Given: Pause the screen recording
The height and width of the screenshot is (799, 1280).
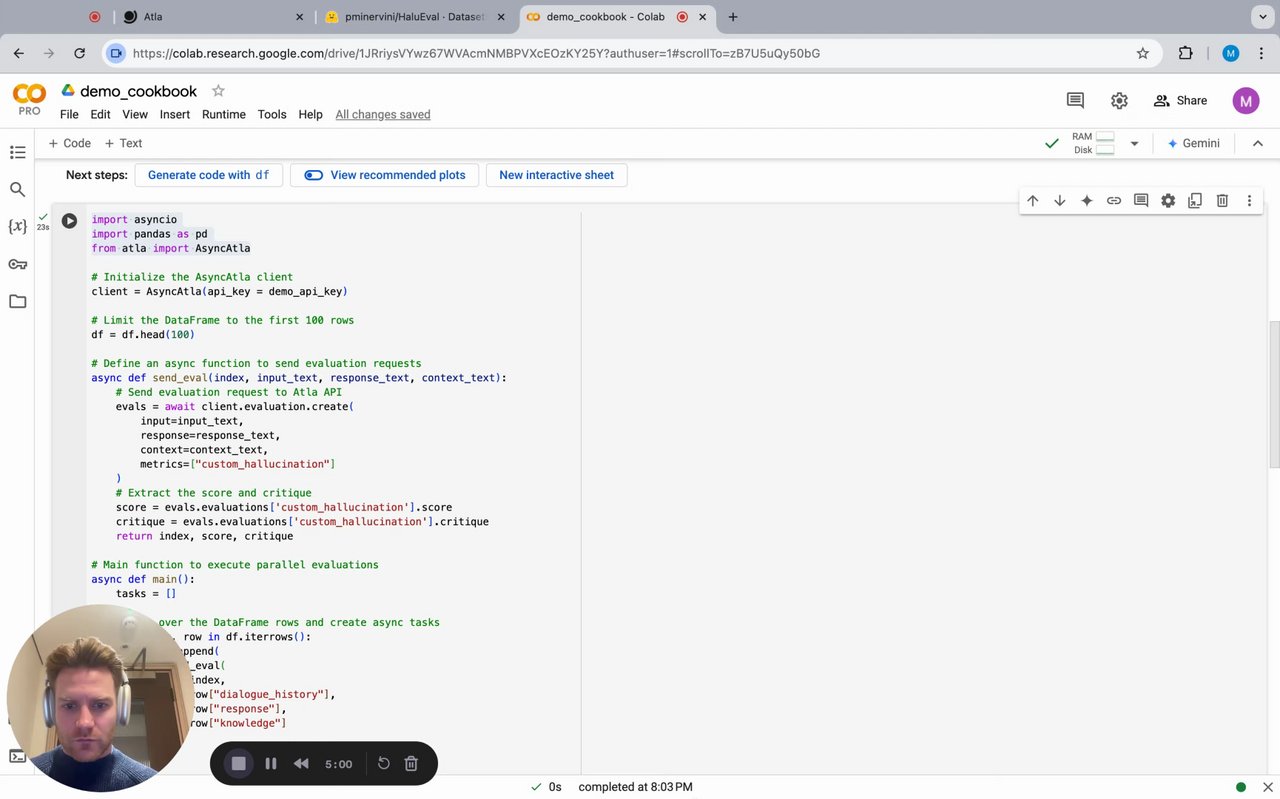Looking at the screenshot, I should click(x=271, y=764).
